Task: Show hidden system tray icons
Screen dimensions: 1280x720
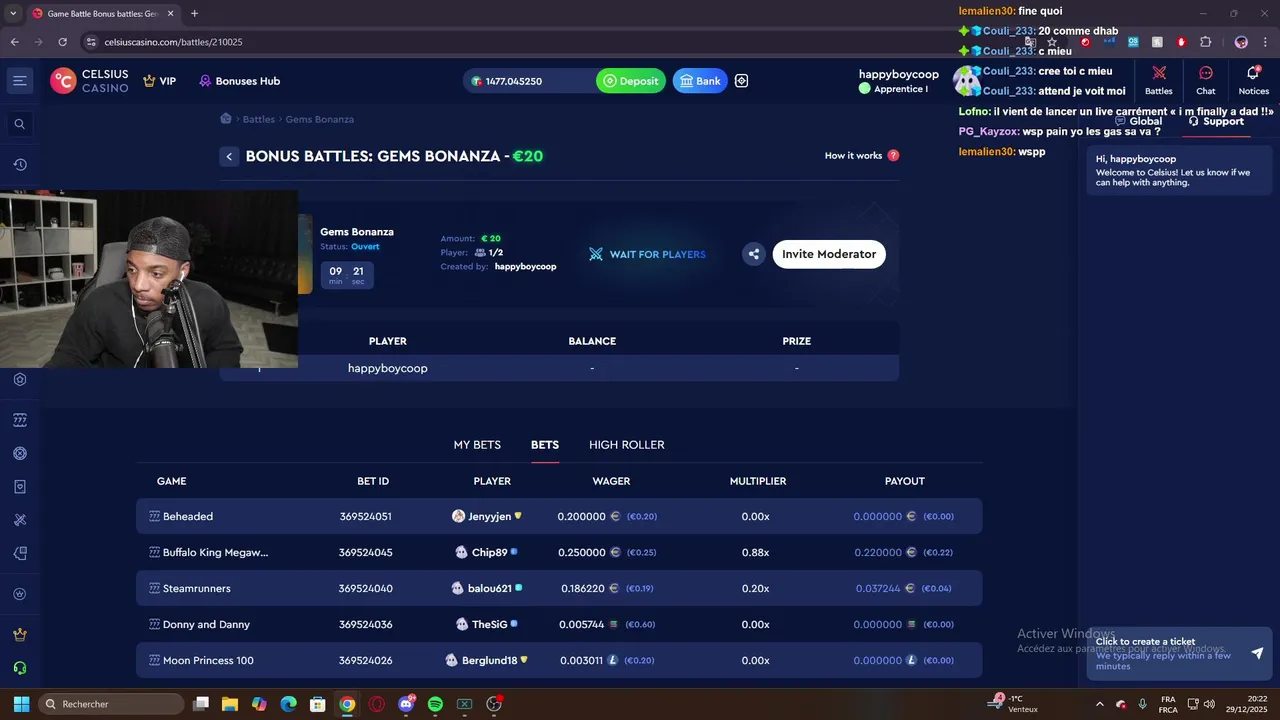Action: tap(1100, 704)
